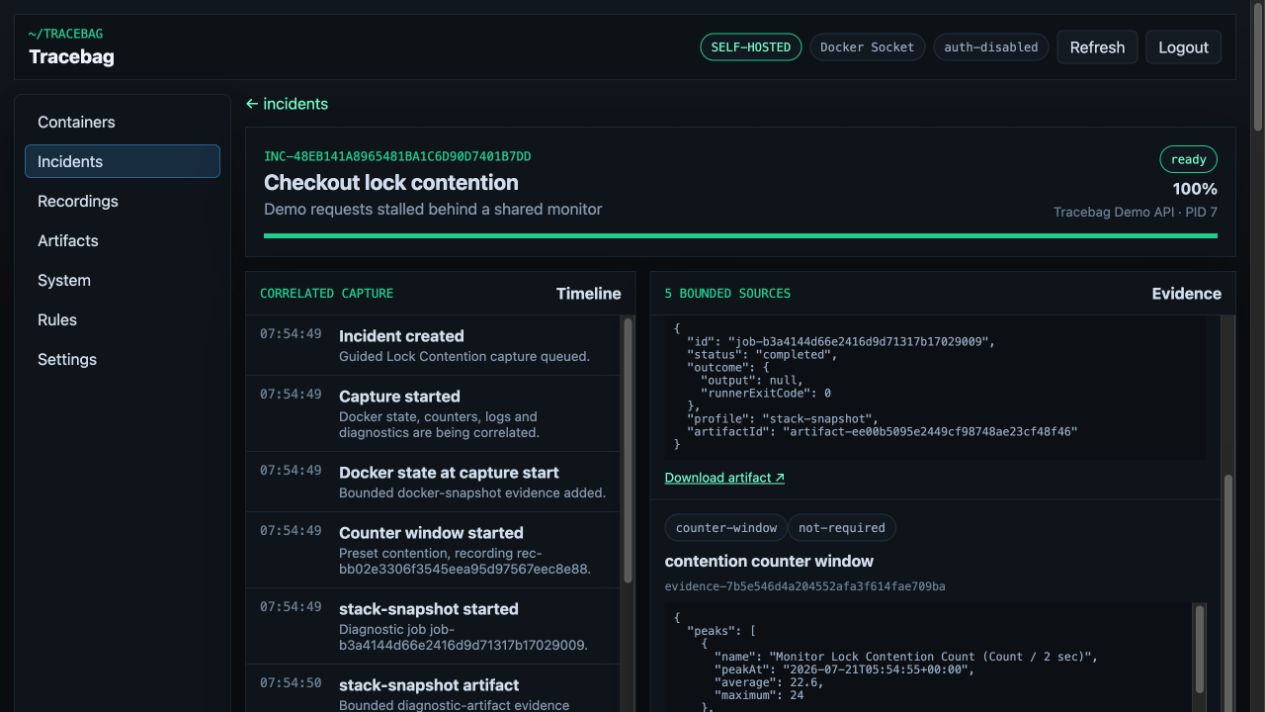Image resolution: width=1265 pixels, height=712 pixels.
Task: Click the evidence-7b5e546d4a204552afa3f614fae709ba ID
Action: (x=805, y=586)
